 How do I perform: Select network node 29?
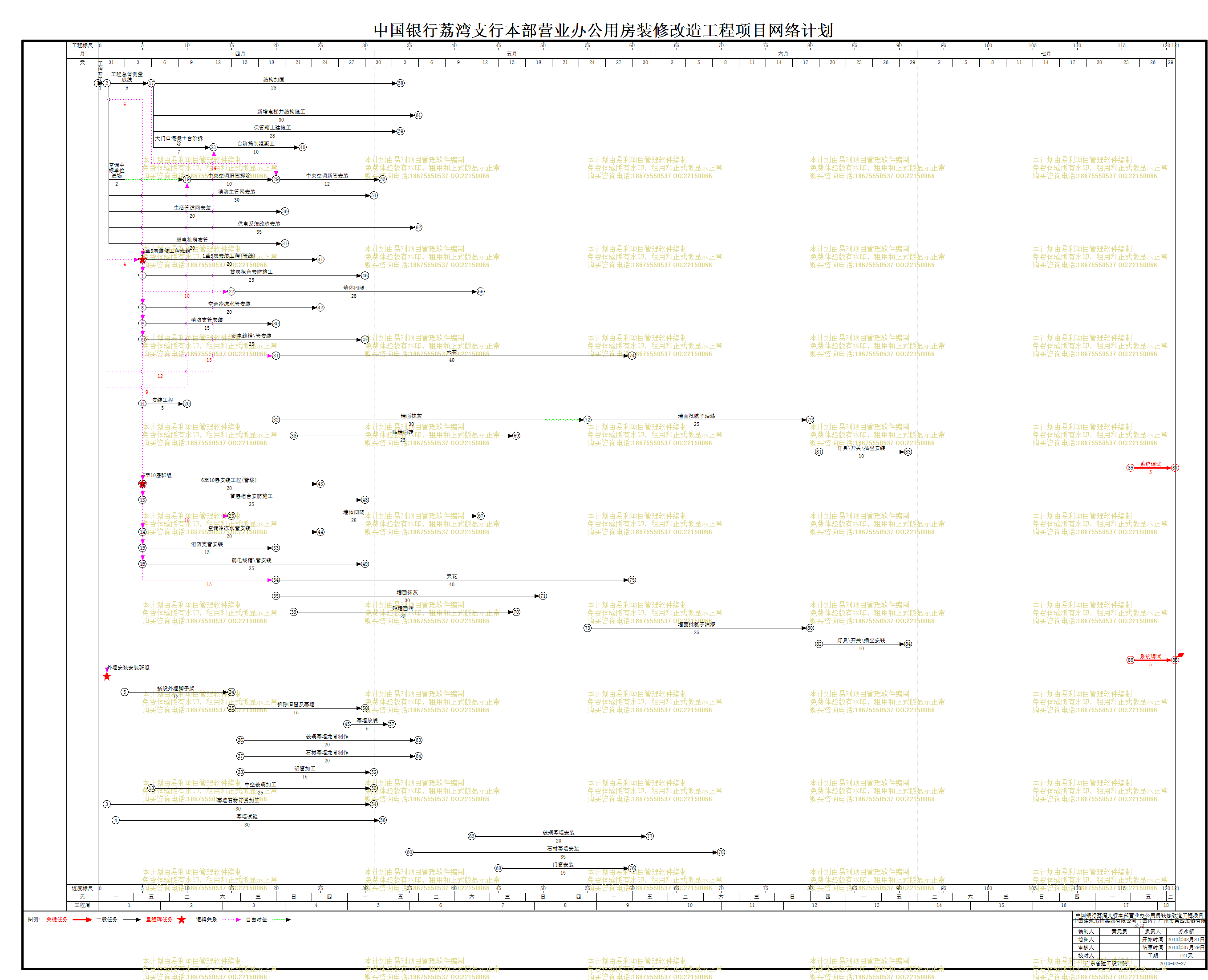click(x=276, y=179)
